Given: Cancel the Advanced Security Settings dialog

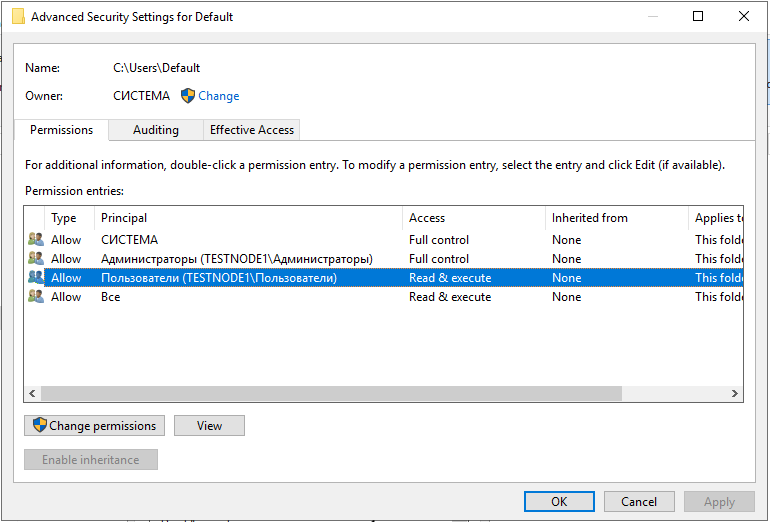Looking at the screenshot, I should click(639, 501).
